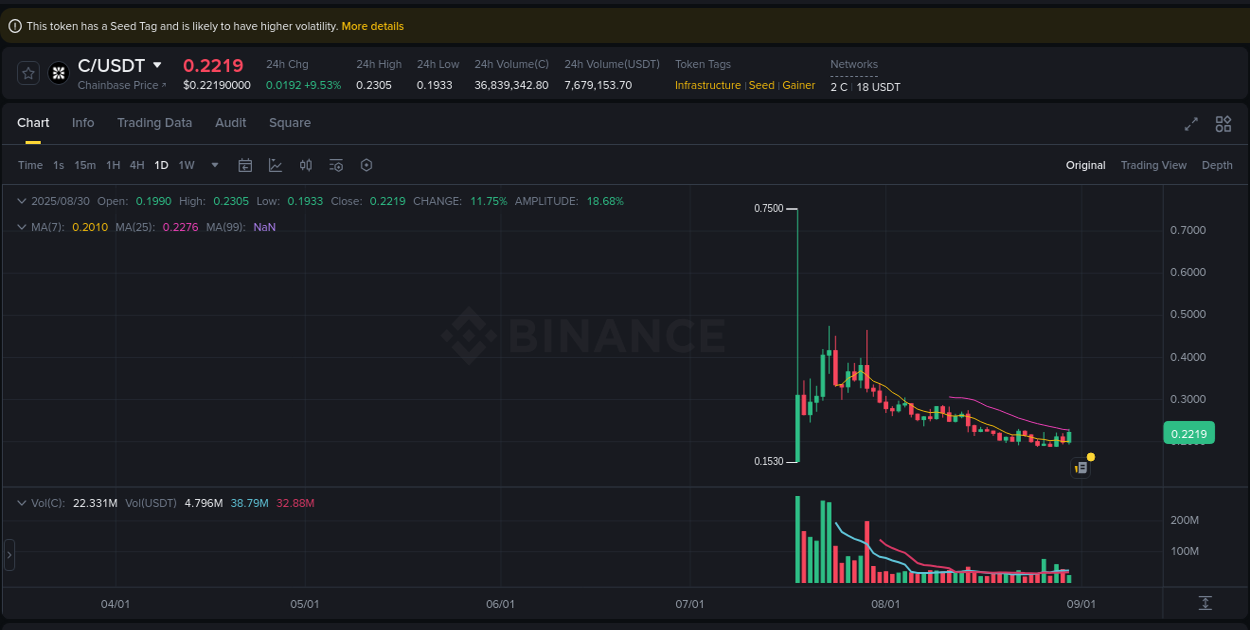The width and height of the screenshot is (1250, 630).
Task: Select the 1W timeframe
Action: 186,164
